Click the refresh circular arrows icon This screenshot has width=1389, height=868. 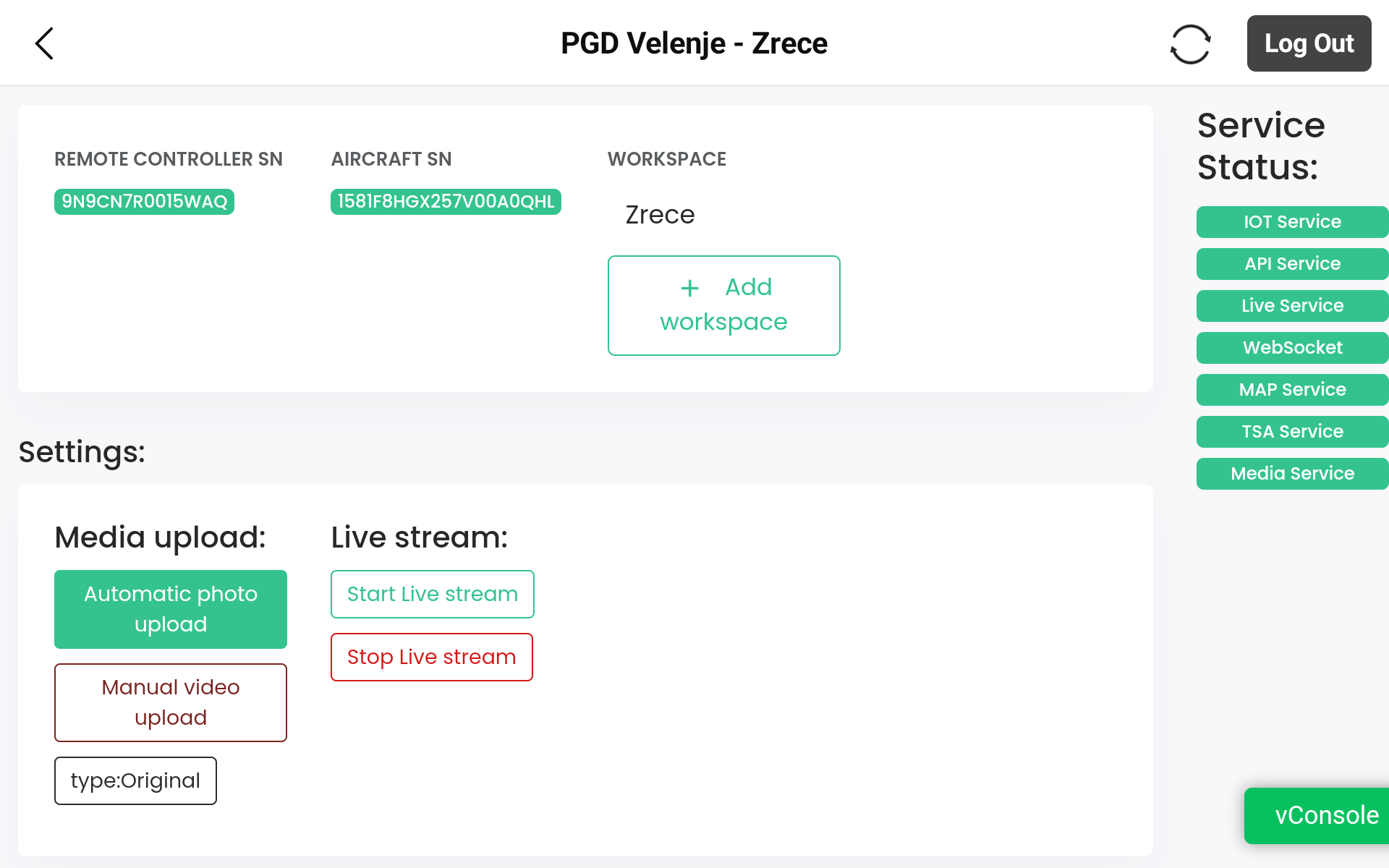coord(1190,44)
